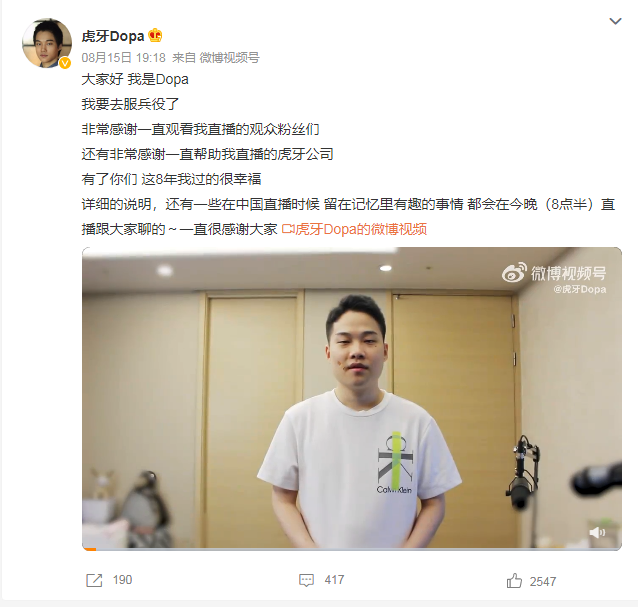Seek along the video progress bar

[352, 549]
